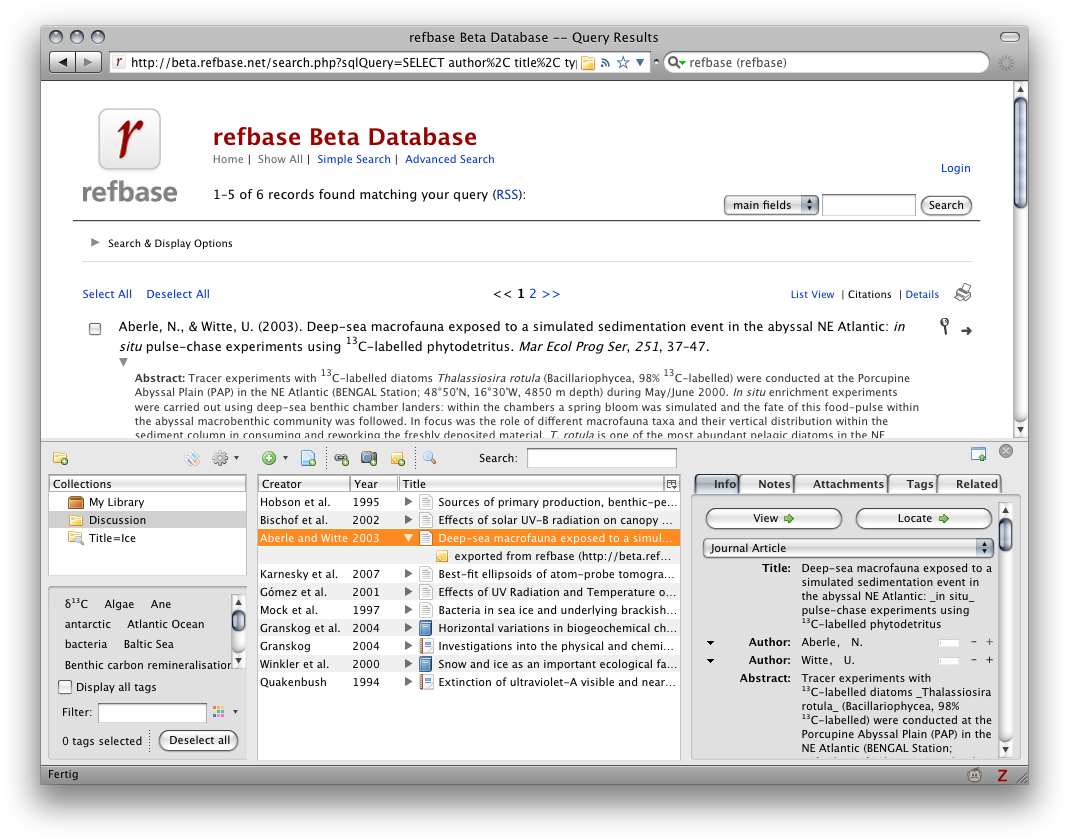Click the refbase logo image
Screen dimensions: 1069x840
tap(130, 155)
